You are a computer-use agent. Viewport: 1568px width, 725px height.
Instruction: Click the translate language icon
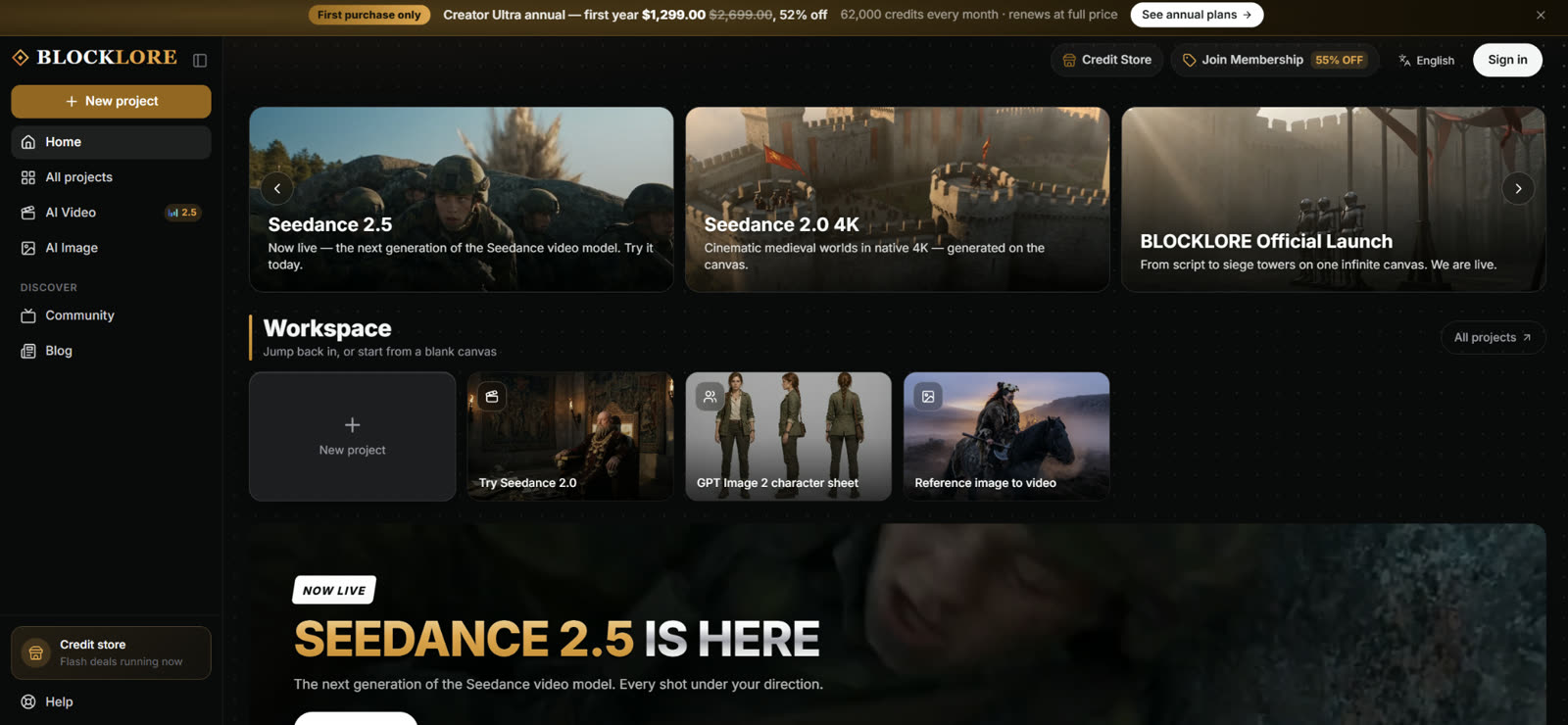click(x=1404, y=60)
